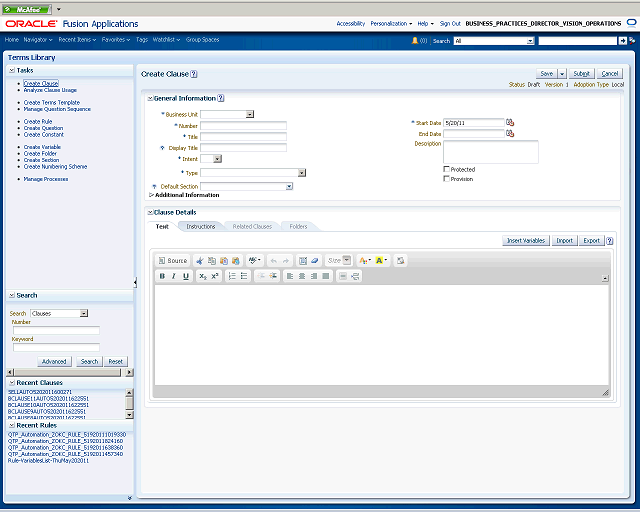Screen dimensions: 640x512
Task: Open the Favorites menu
Action: pos(116,40)
